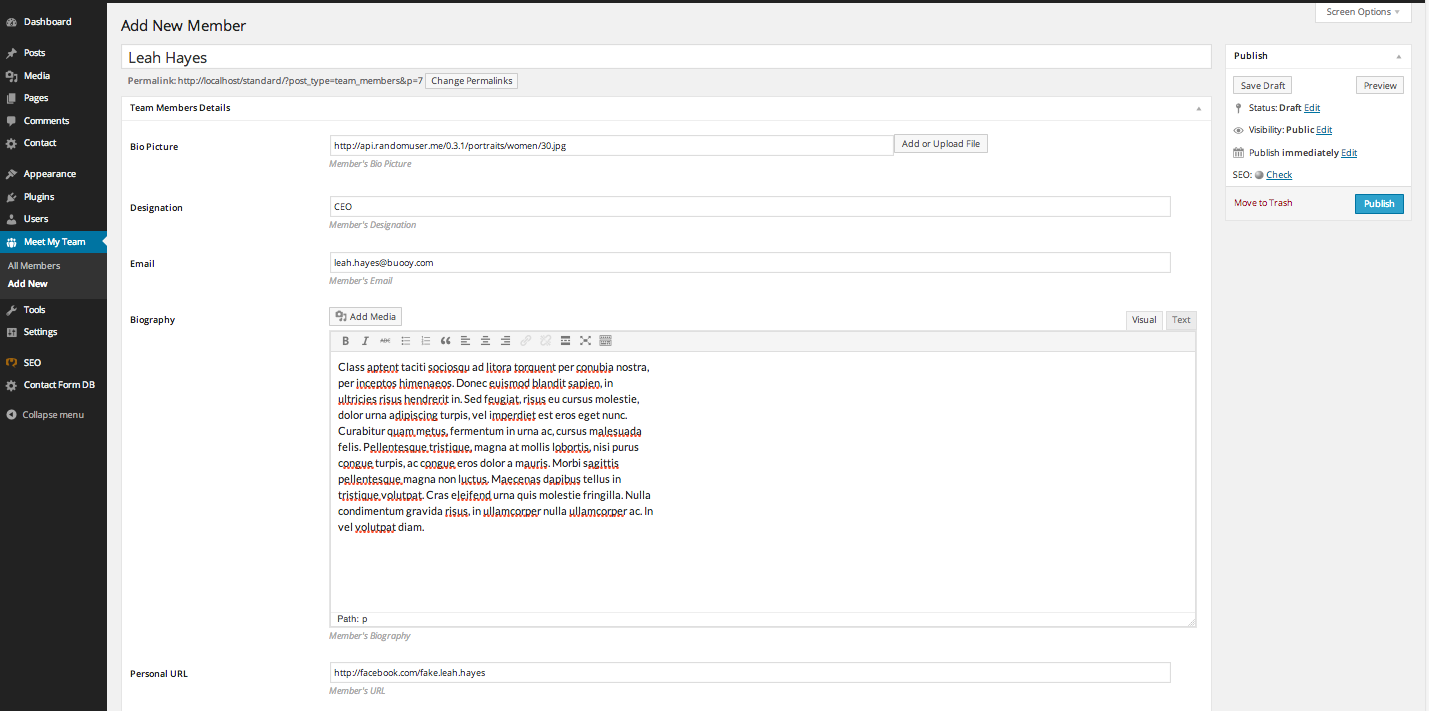Insert a numbered list in the editor
The width and height of the screenshot is (1429, 711).
pyautogui.click(x=425, y=341)
